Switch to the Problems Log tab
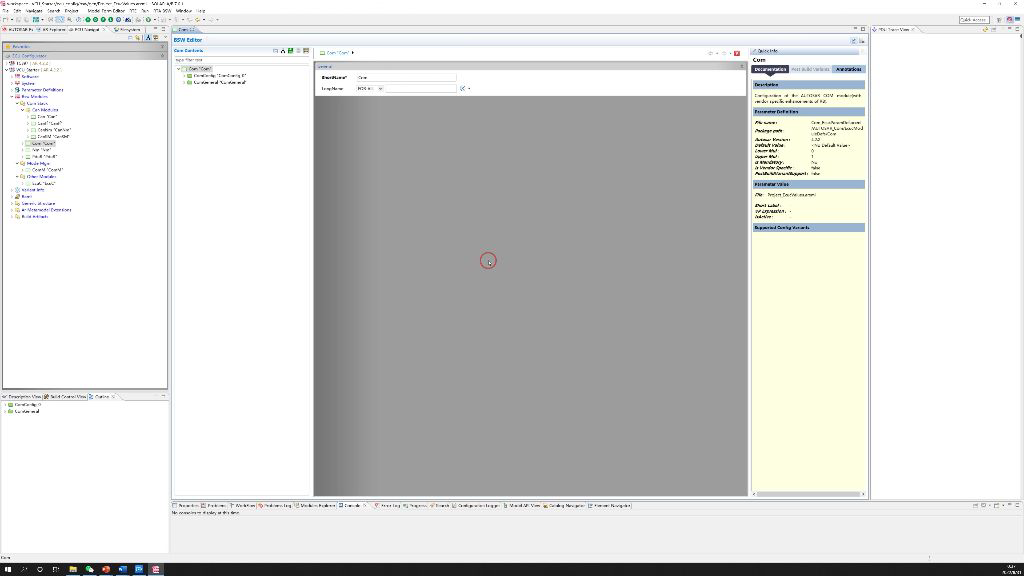The height and width of the screenshot is (576, 1024). coord(276,505)
